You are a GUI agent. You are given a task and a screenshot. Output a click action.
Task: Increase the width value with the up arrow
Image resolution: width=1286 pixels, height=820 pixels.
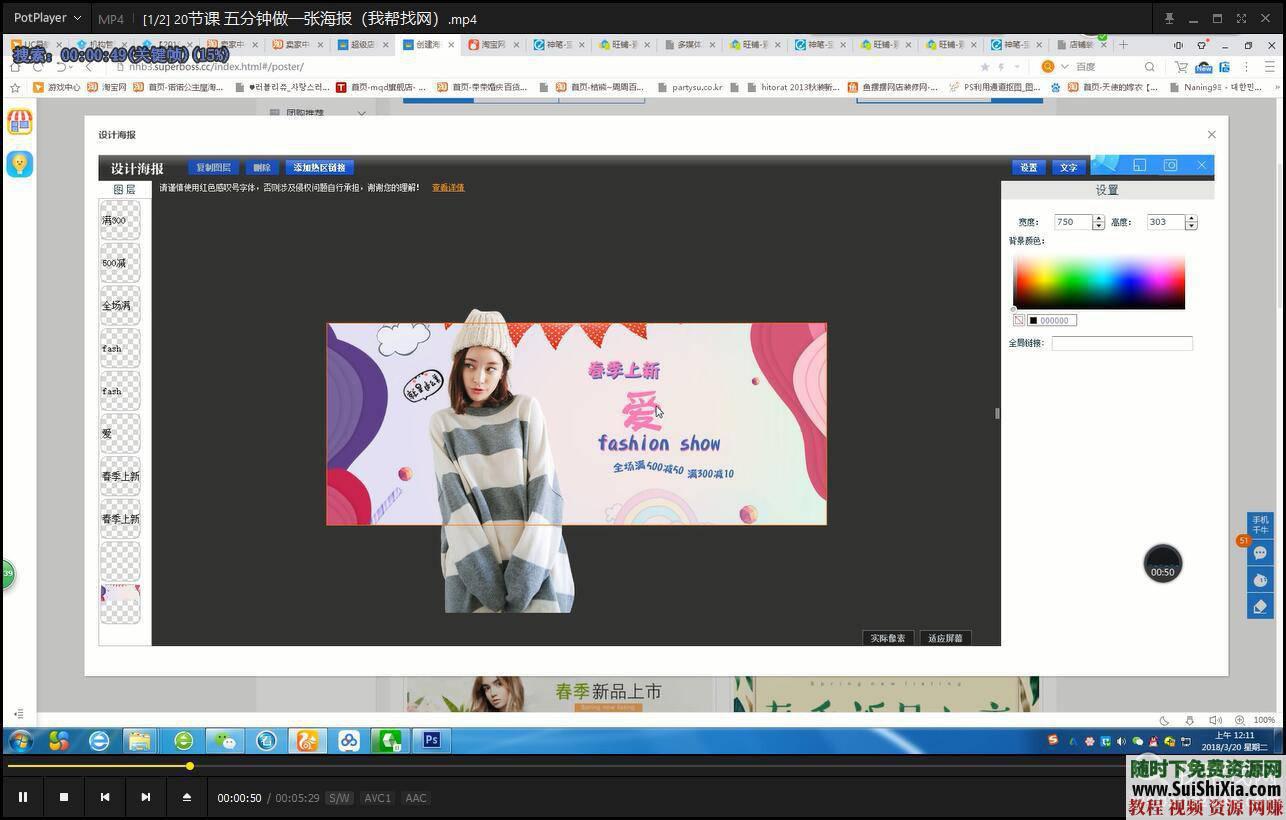[1098, 218]
